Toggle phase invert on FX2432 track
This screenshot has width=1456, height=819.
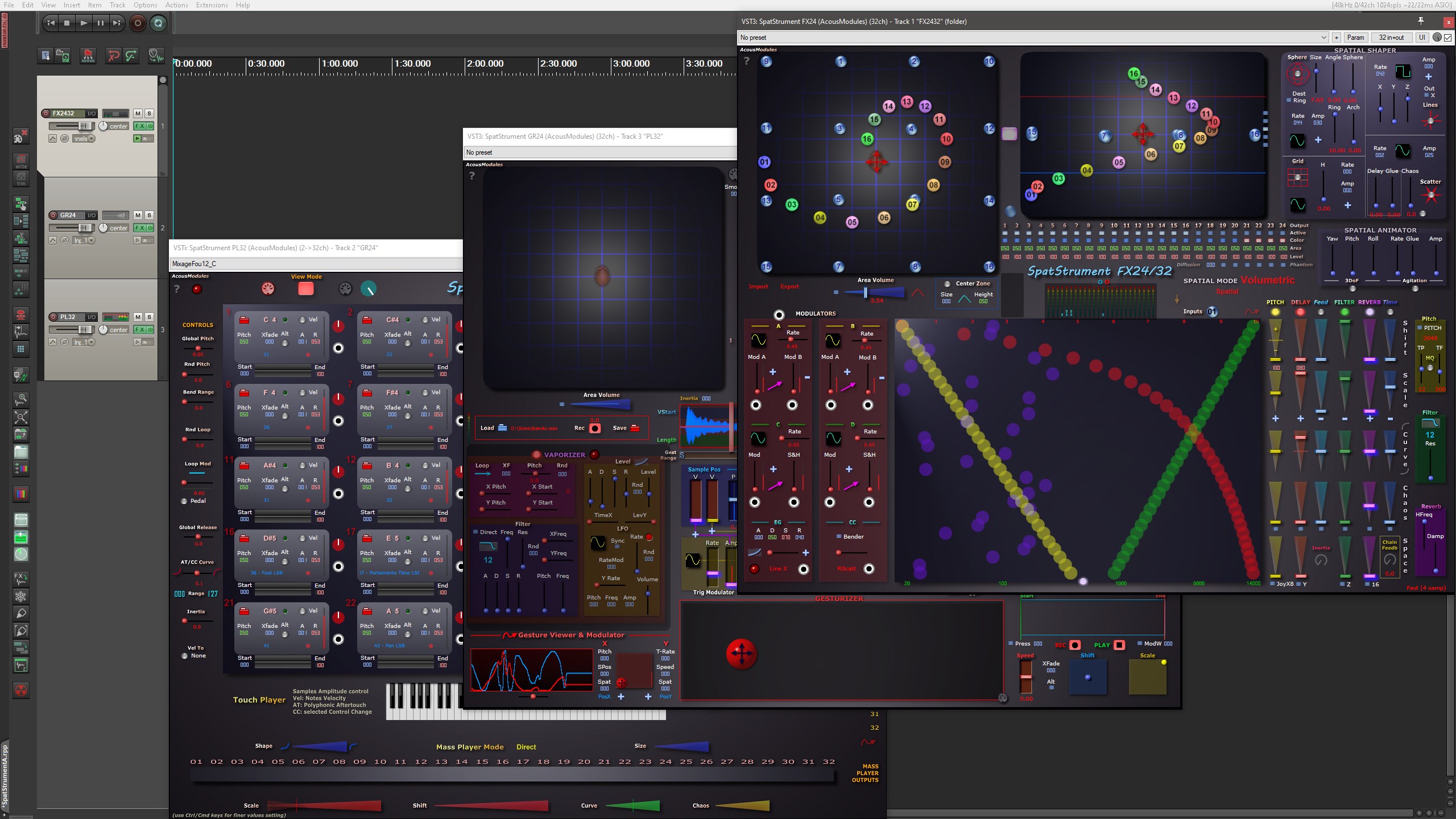click(x=65, y=139)
